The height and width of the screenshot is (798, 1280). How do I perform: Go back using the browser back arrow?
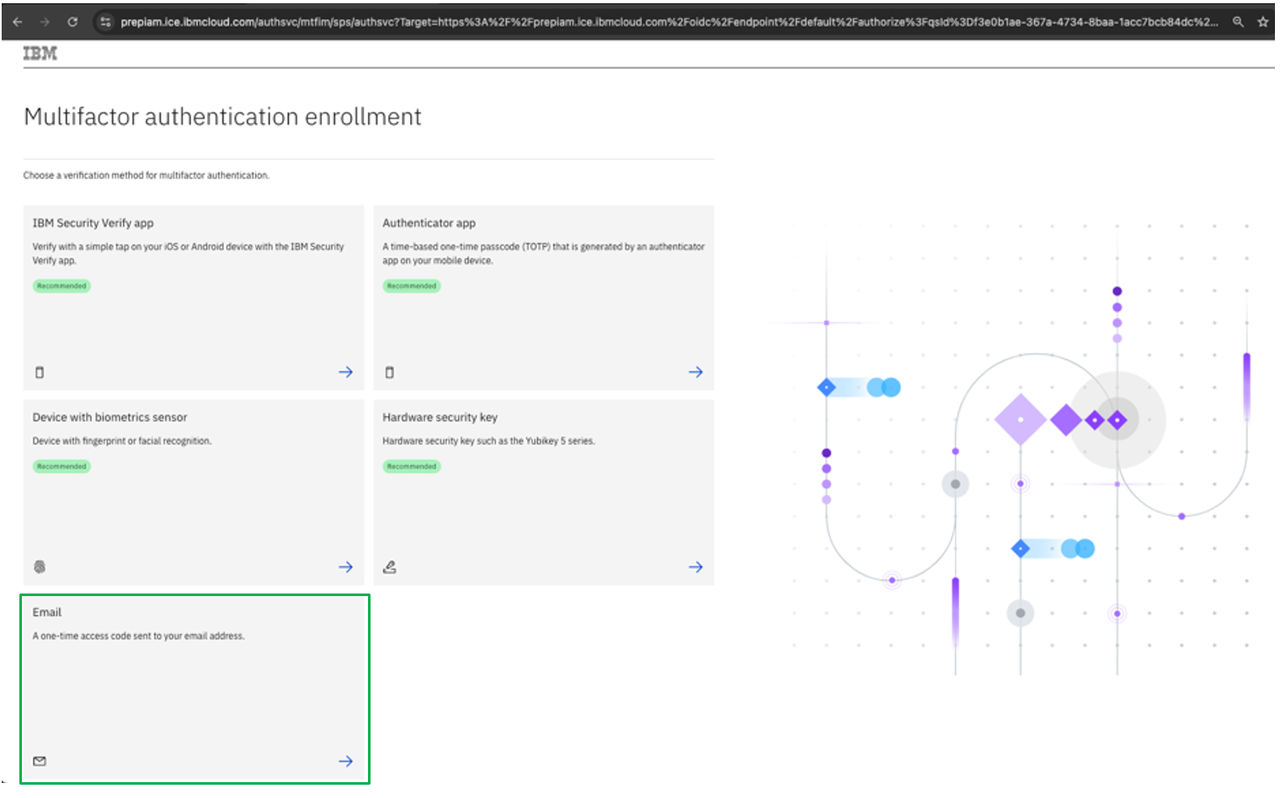click(18, 21)
